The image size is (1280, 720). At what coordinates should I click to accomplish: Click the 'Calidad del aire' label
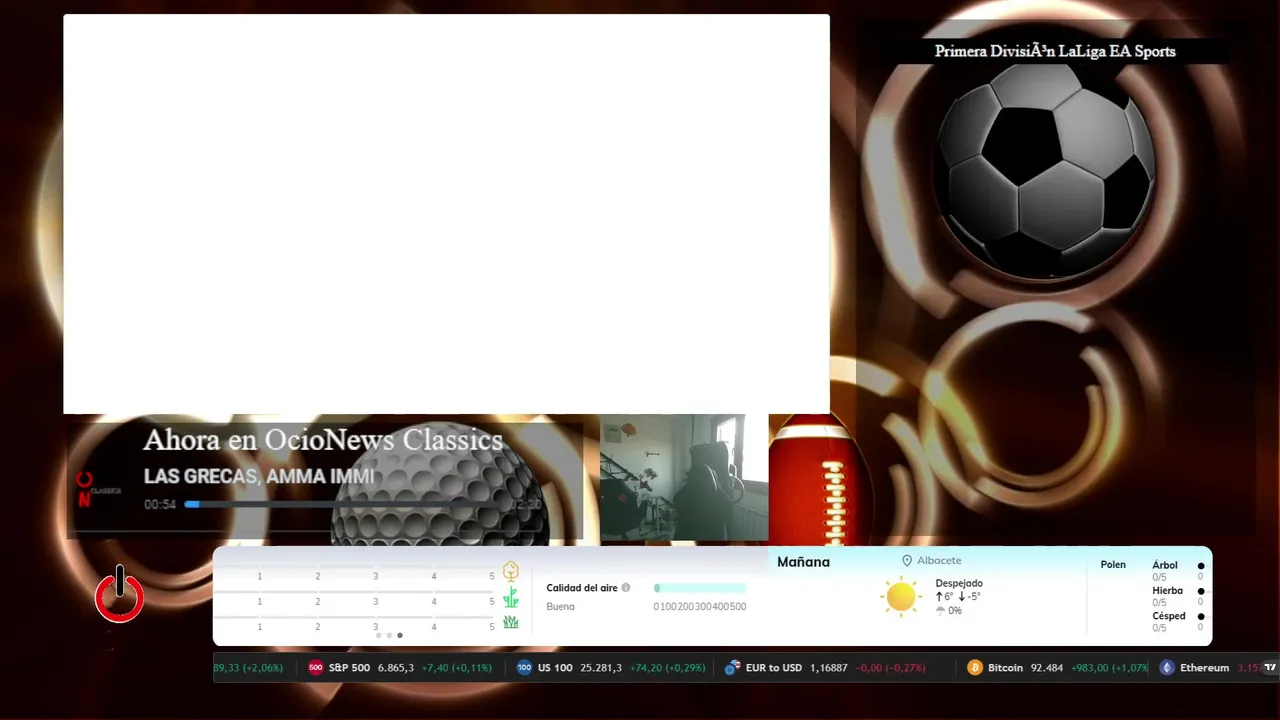[x=582, y=588]
